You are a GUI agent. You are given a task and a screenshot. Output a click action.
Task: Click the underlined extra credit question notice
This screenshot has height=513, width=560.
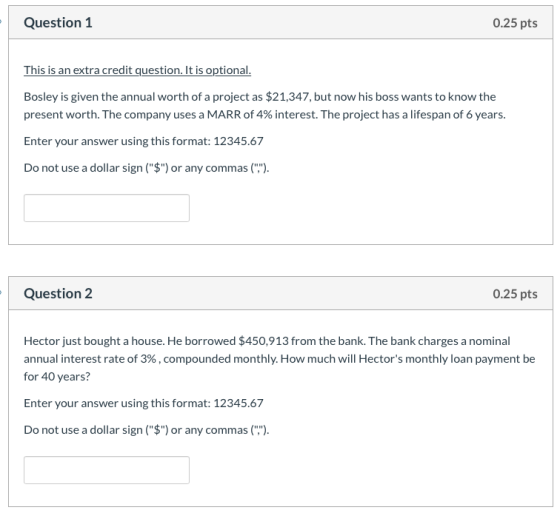click(x=137, y=70)
